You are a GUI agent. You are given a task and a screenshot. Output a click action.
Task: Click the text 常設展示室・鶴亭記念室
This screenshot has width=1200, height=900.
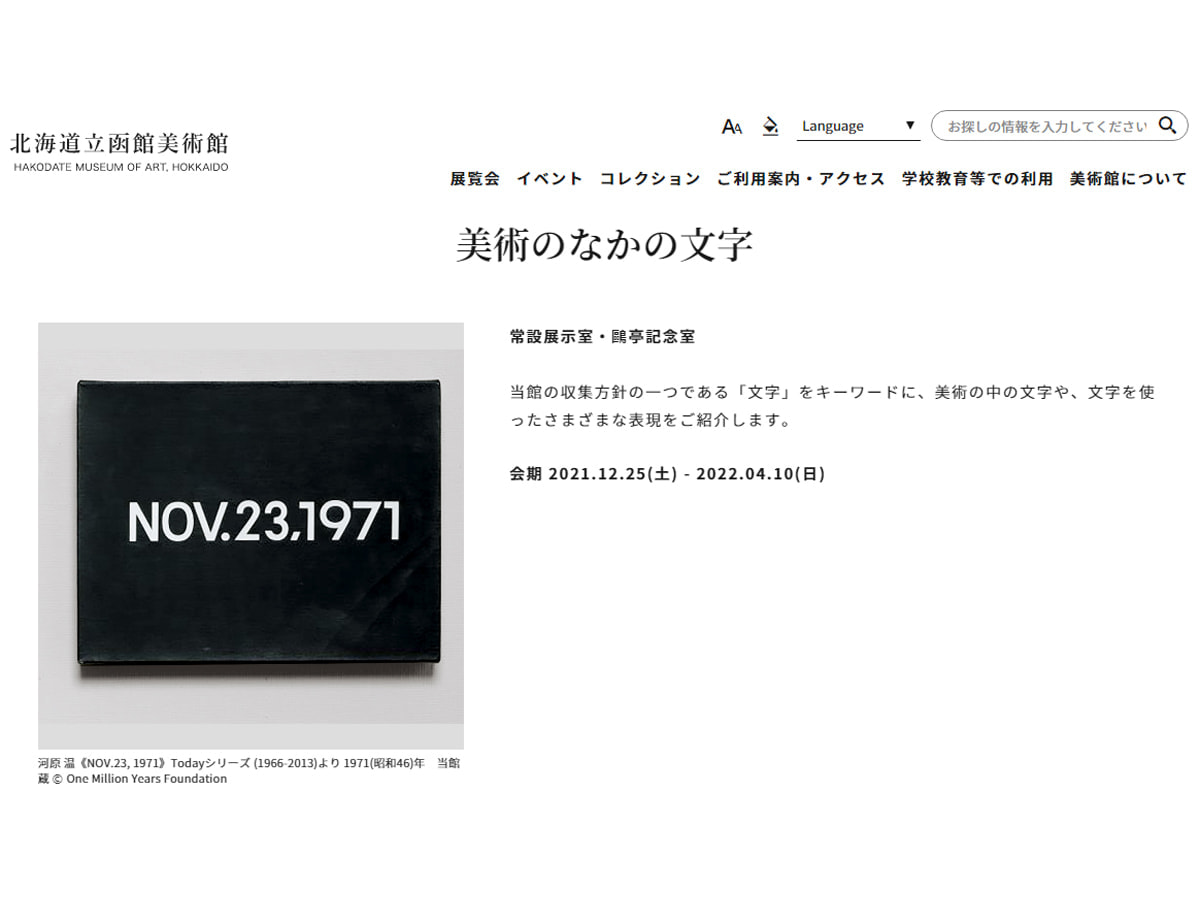click(602, 337)
